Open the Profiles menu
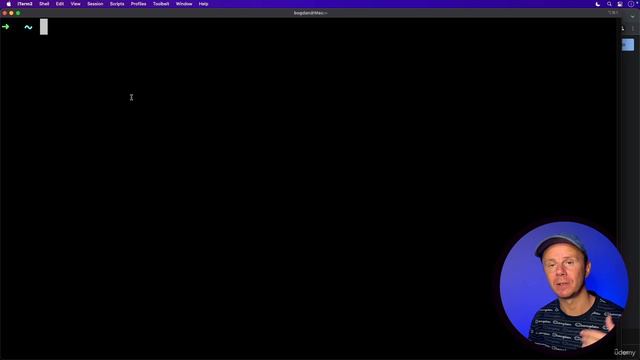The height and width of the screenshot is (360, 640). tap(138, 4)
